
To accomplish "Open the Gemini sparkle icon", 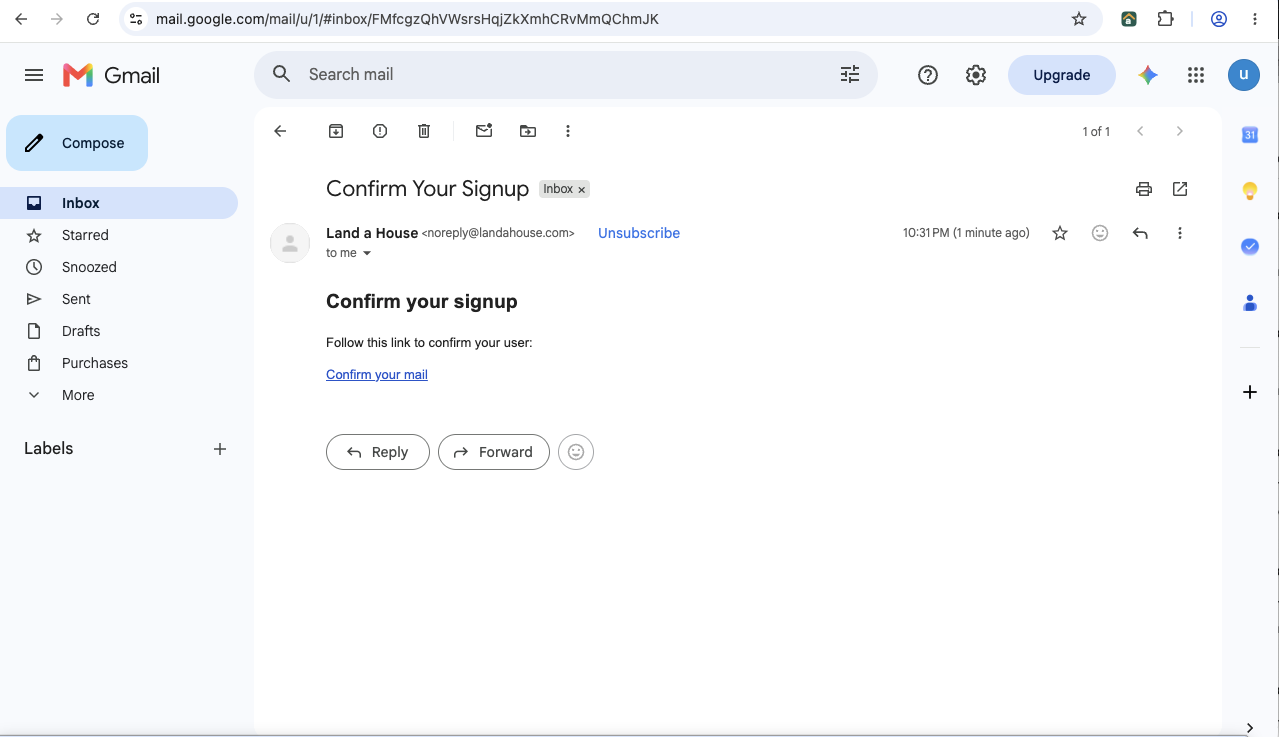I will click(1148, 75).
